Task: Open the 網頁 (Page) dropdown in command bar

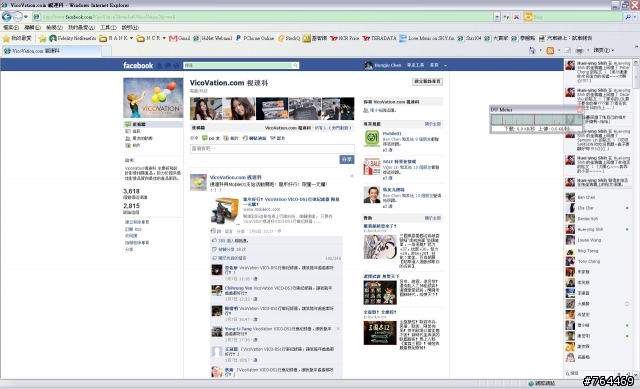Action: 603,50
